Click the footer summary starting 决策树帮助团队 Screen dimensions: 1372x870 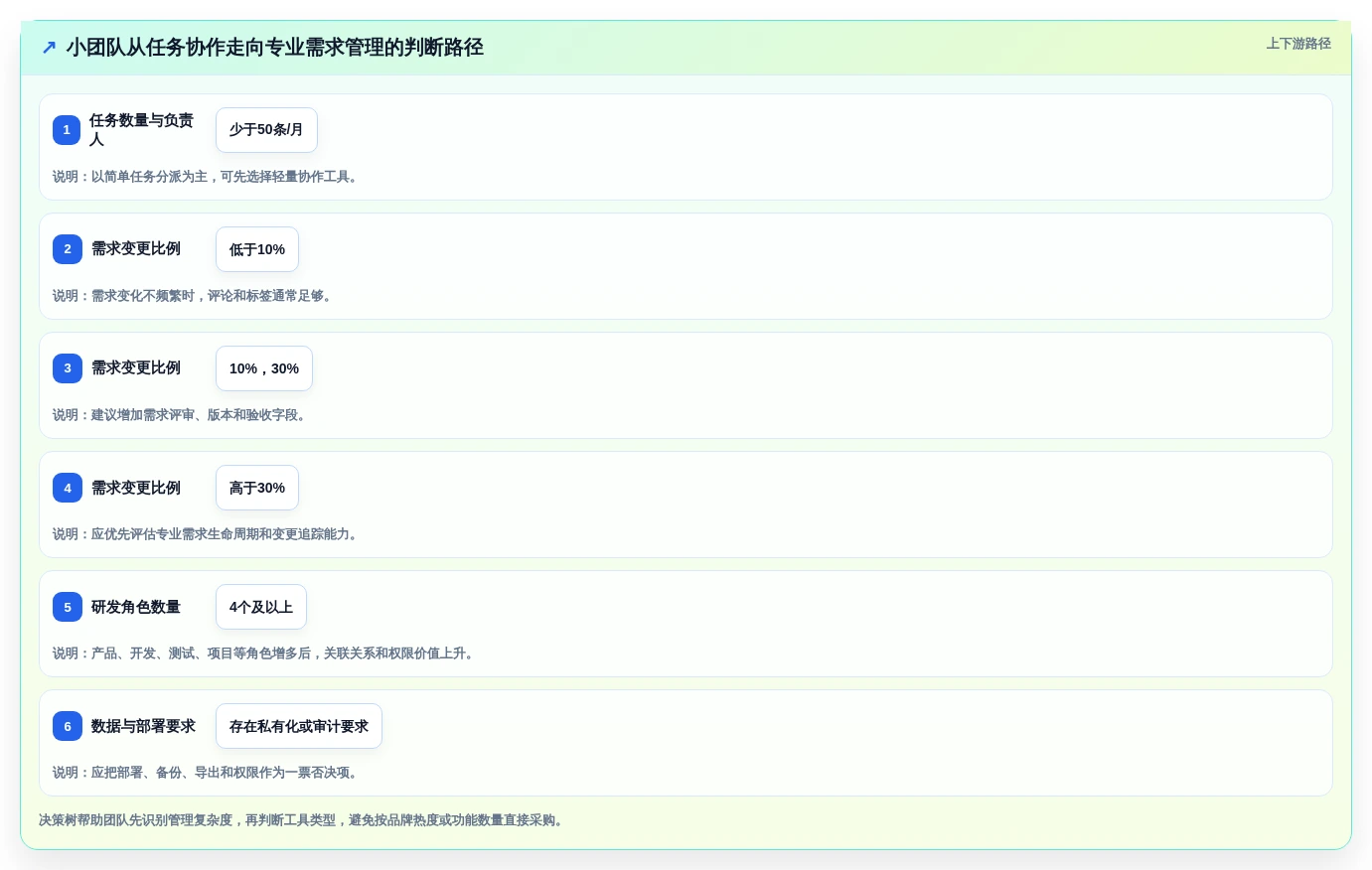pos(302,820)
